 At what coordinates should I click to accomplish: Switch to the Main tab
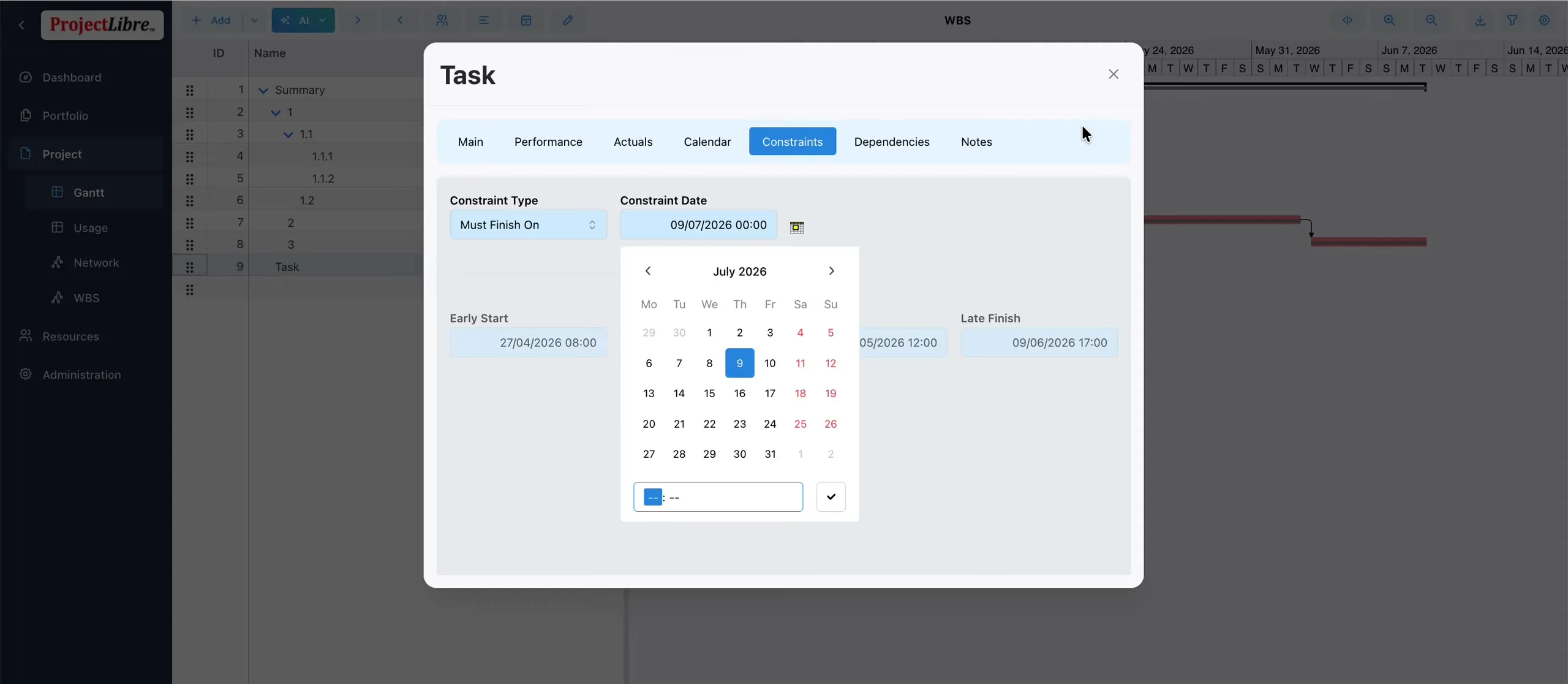(x=470, y=142)
